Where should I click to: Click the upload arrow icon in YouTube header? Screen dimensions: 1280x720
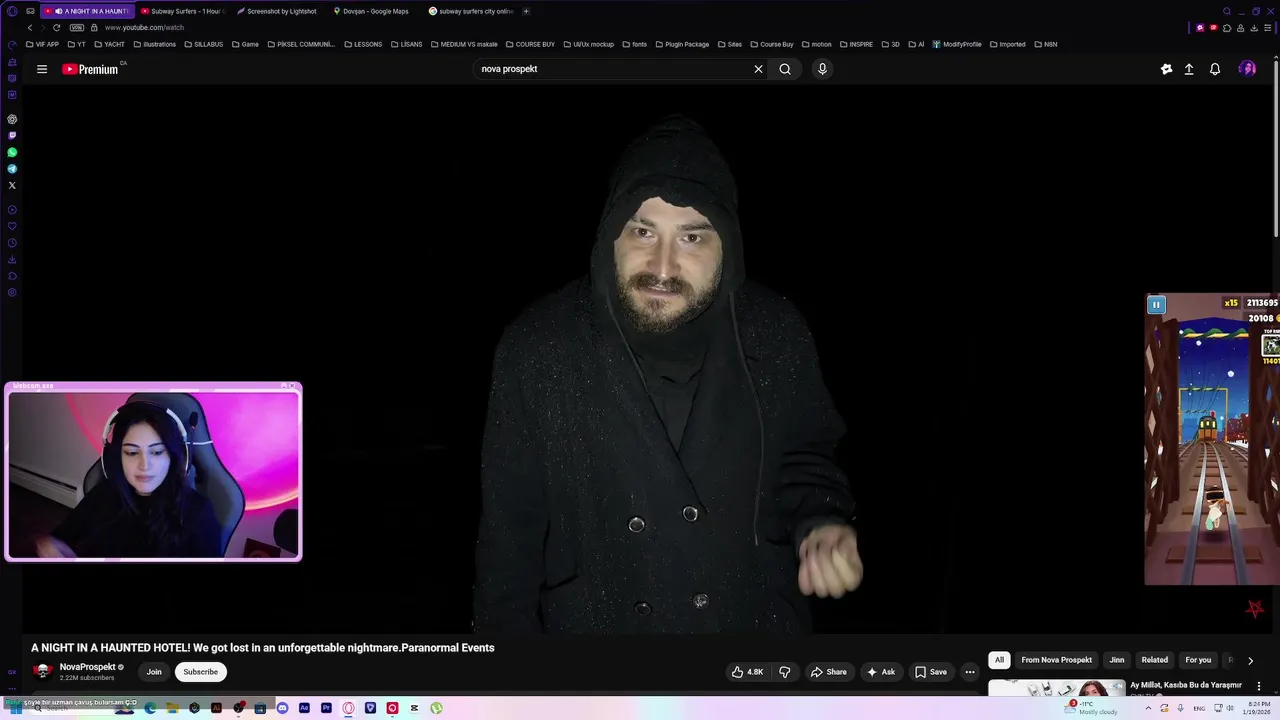(x=1189, y=69)
